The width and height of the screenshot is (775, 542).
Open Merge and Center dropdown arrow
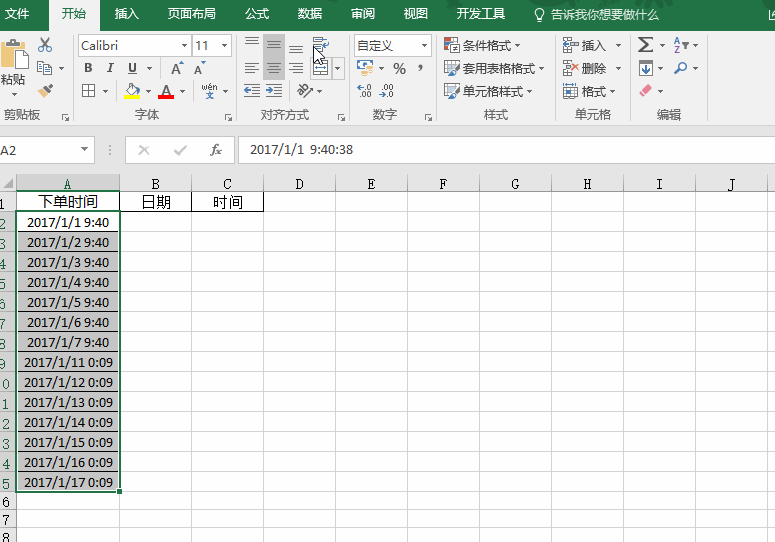tap(338, 68)
